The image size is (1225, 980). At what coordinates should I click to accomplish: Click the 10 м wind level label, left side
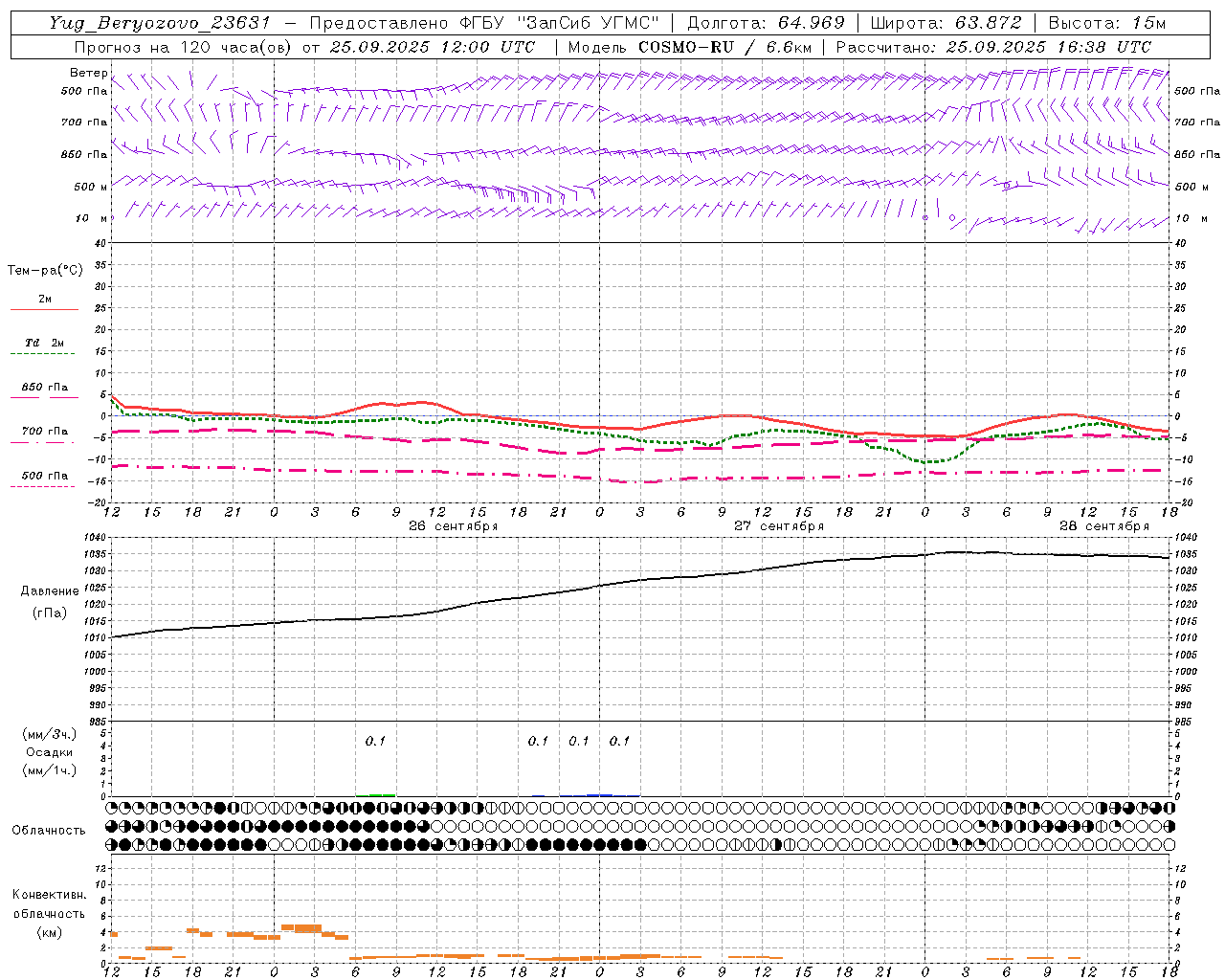pos(91,218)
